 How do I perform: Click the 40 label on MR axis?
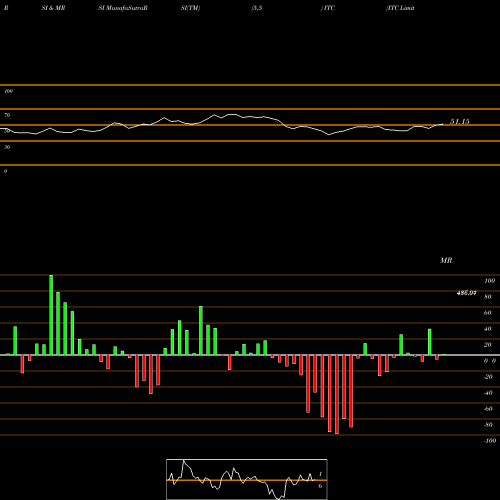(488, 329)
